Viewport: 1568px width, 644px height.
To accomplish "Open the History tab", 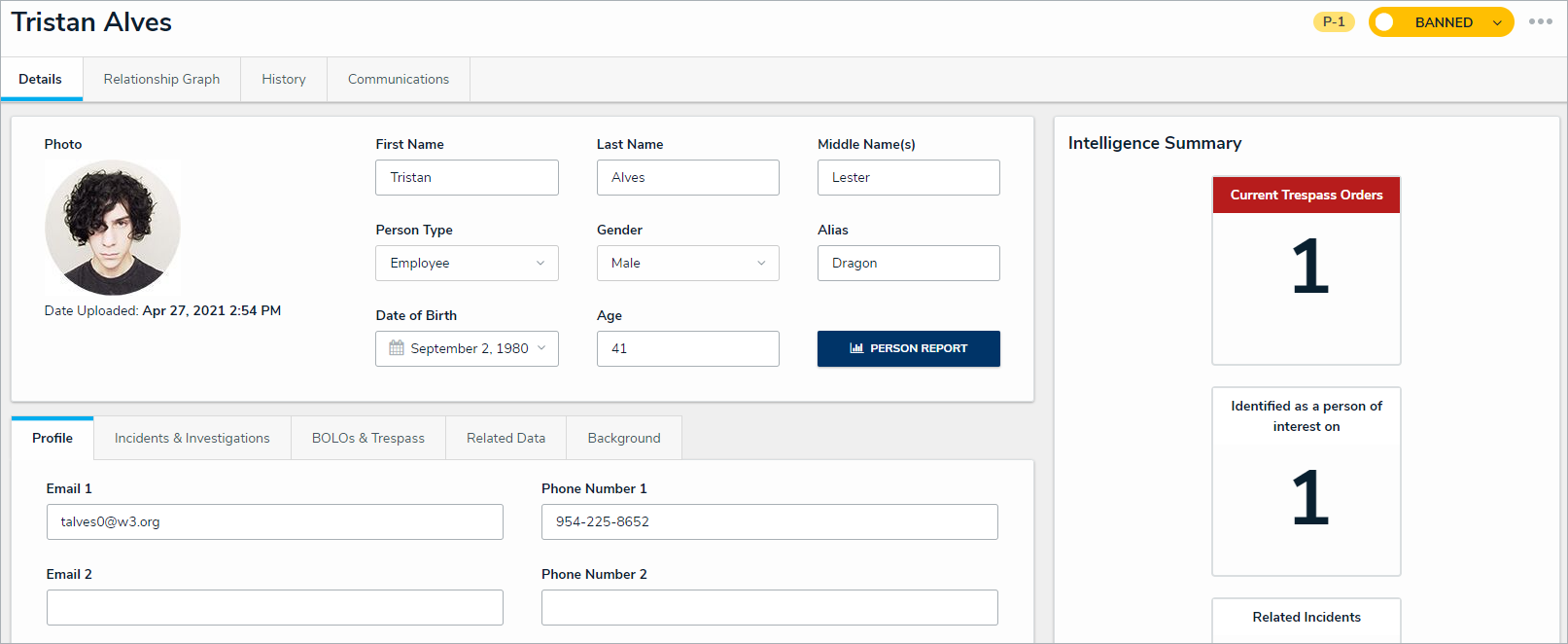I will pos(284,80).
